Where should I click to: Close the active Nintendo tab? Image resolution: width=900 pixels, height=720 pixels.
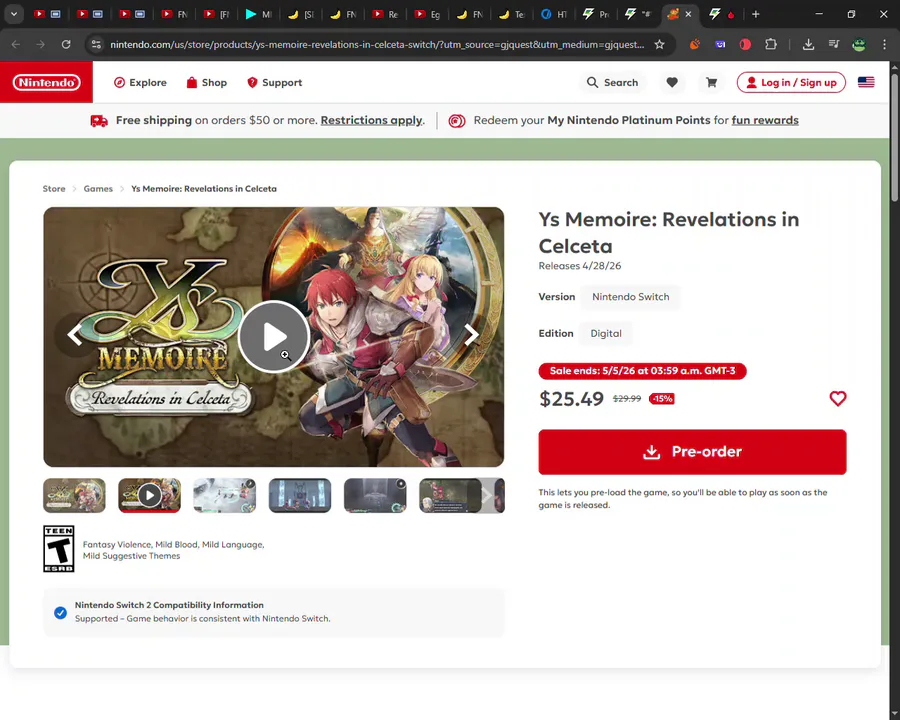tap(688, 14)
